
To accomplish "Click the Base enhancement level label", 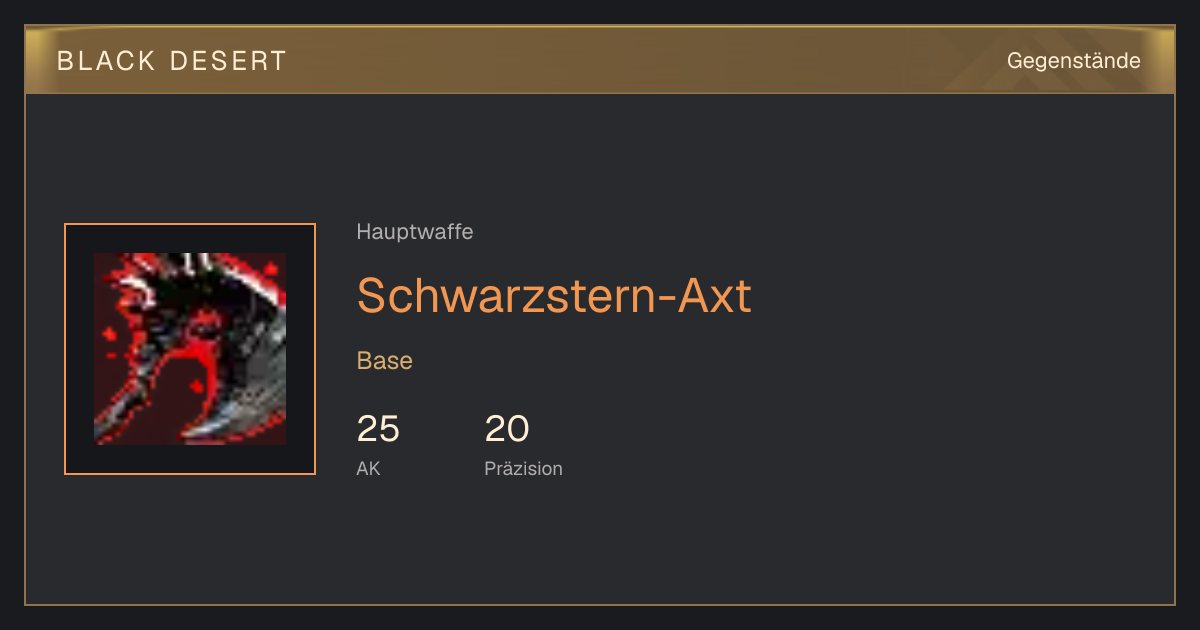I will (385, 361).
